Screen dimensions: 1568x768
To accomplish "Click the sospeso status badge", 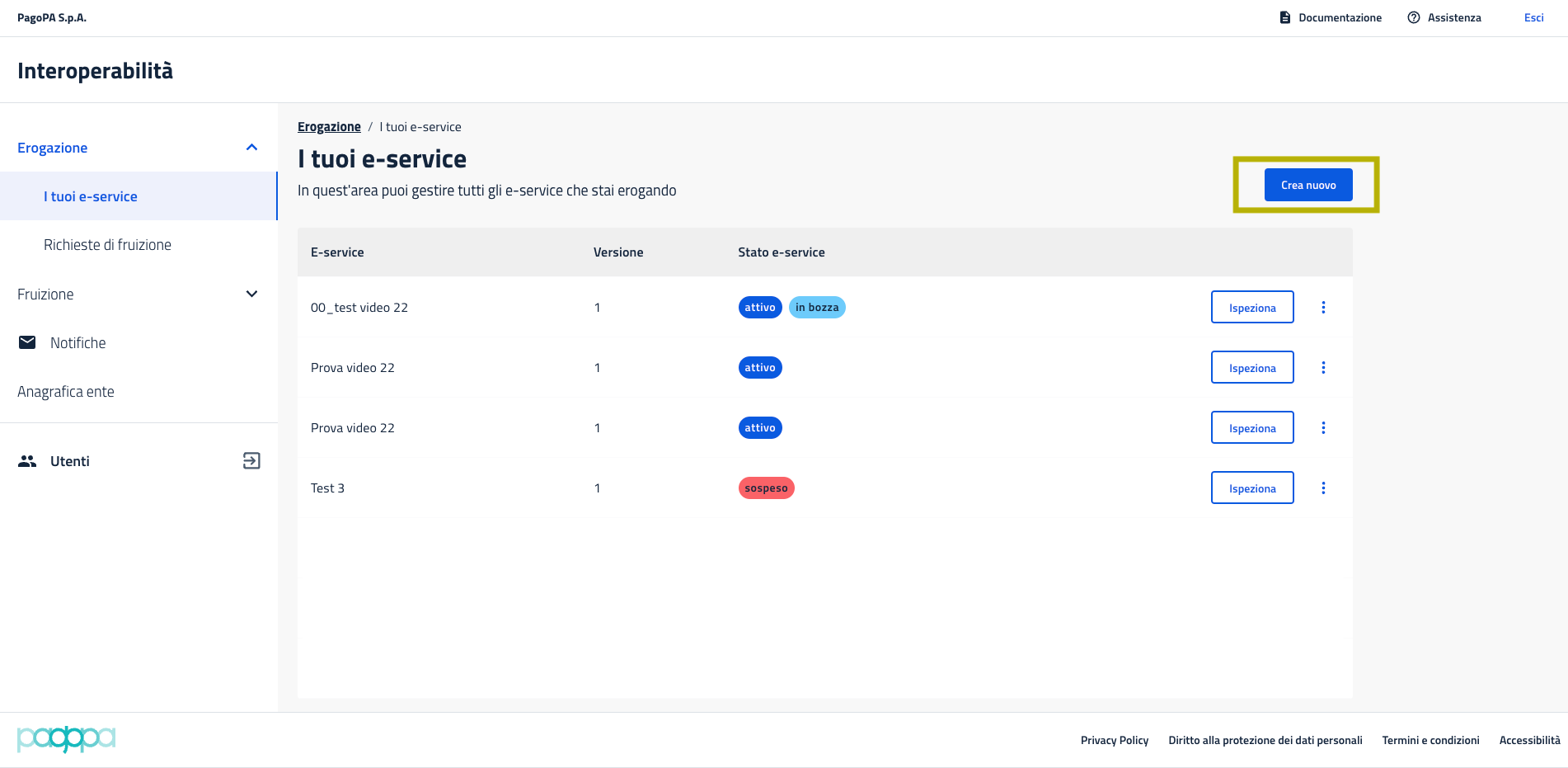I will pos(766,488).
